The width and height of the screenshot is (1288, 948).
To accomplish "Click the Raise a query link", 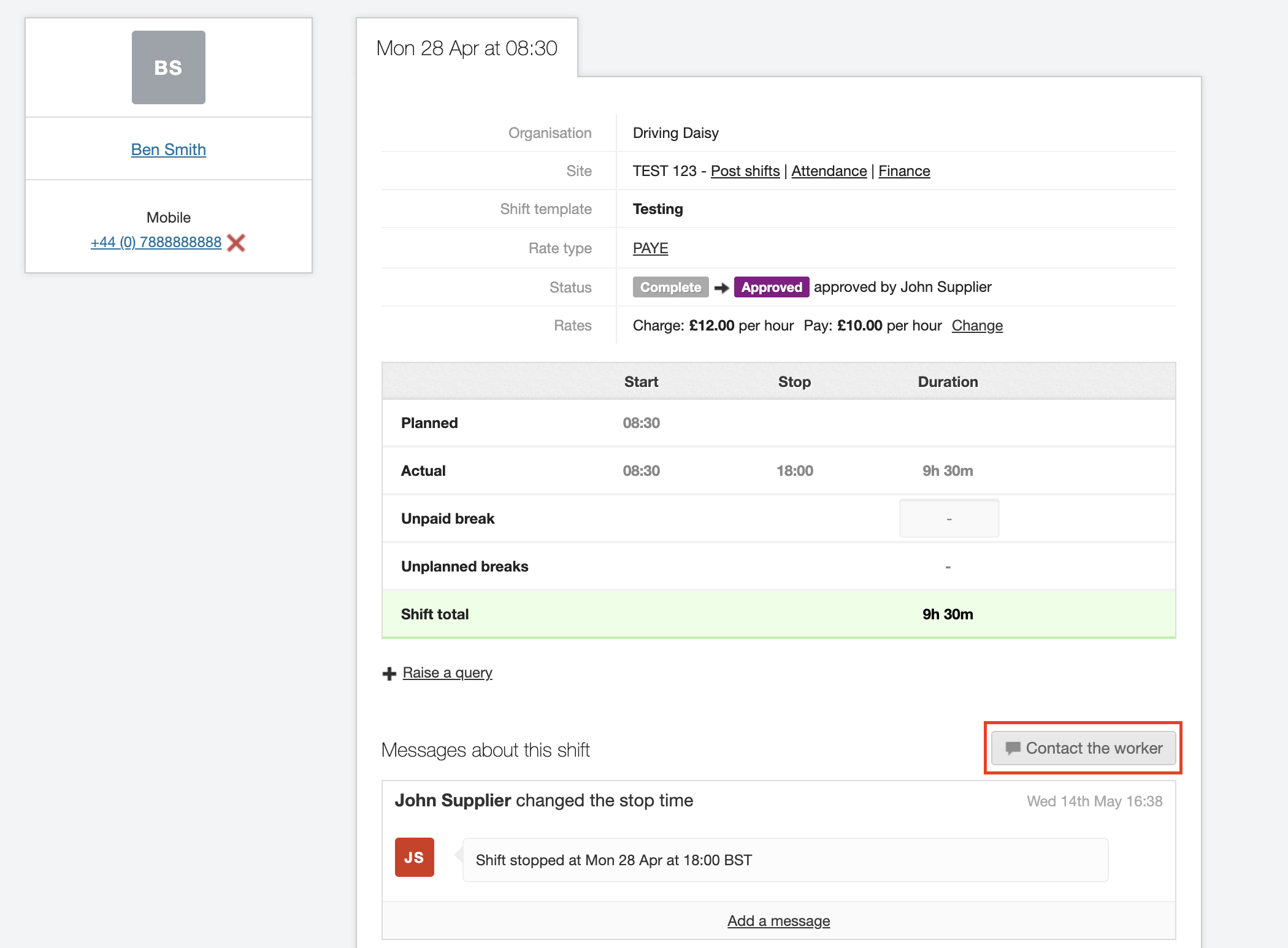I will (x=447, y=673).
